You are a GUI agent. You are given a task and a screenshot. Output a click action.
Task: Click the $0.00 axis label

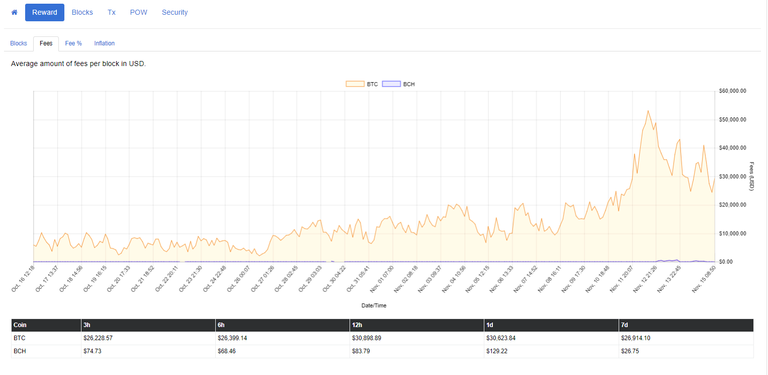725,262
